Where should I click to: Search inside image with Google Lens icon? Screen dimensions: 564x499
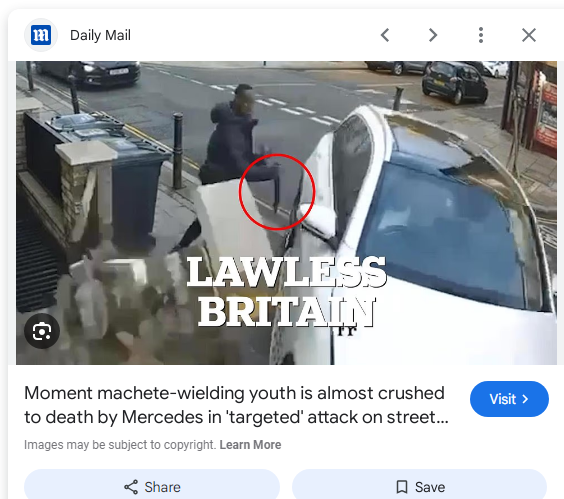pos(42,331)
